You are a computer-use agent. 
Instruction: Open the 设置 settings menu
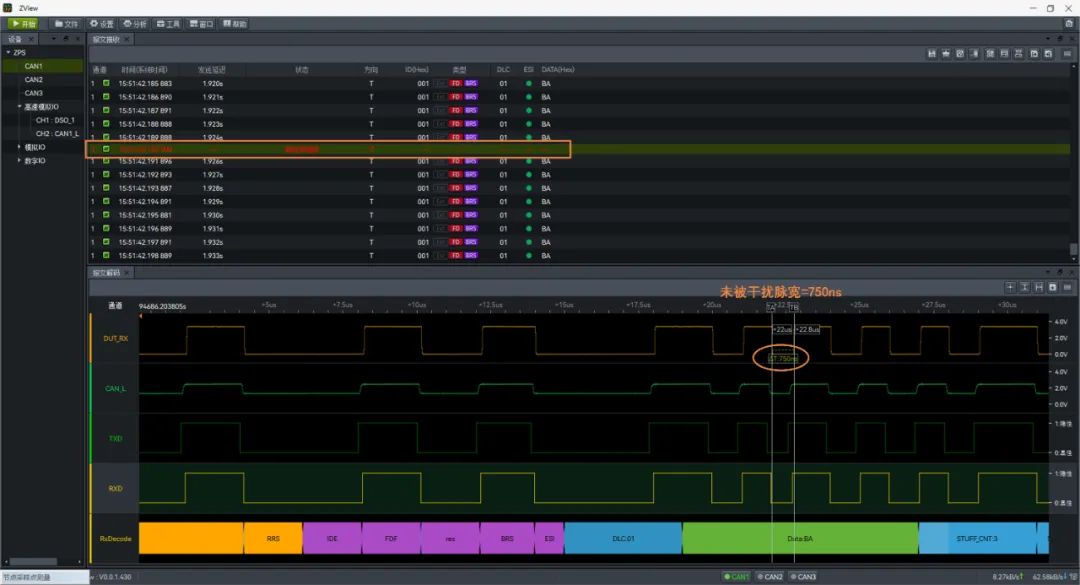coord(101,23)
